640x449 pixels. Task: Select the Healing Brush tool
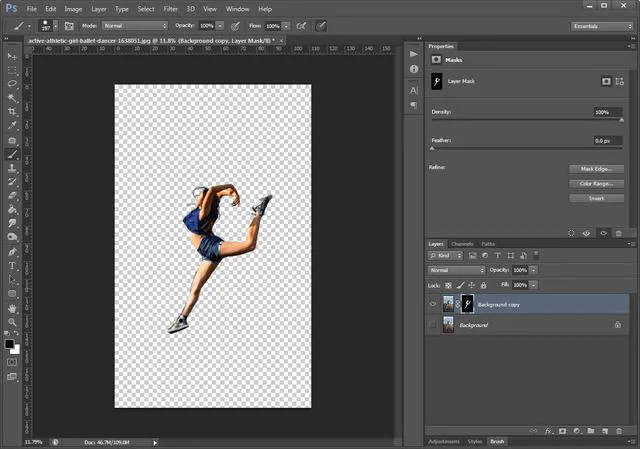click(x=12, y=141)
